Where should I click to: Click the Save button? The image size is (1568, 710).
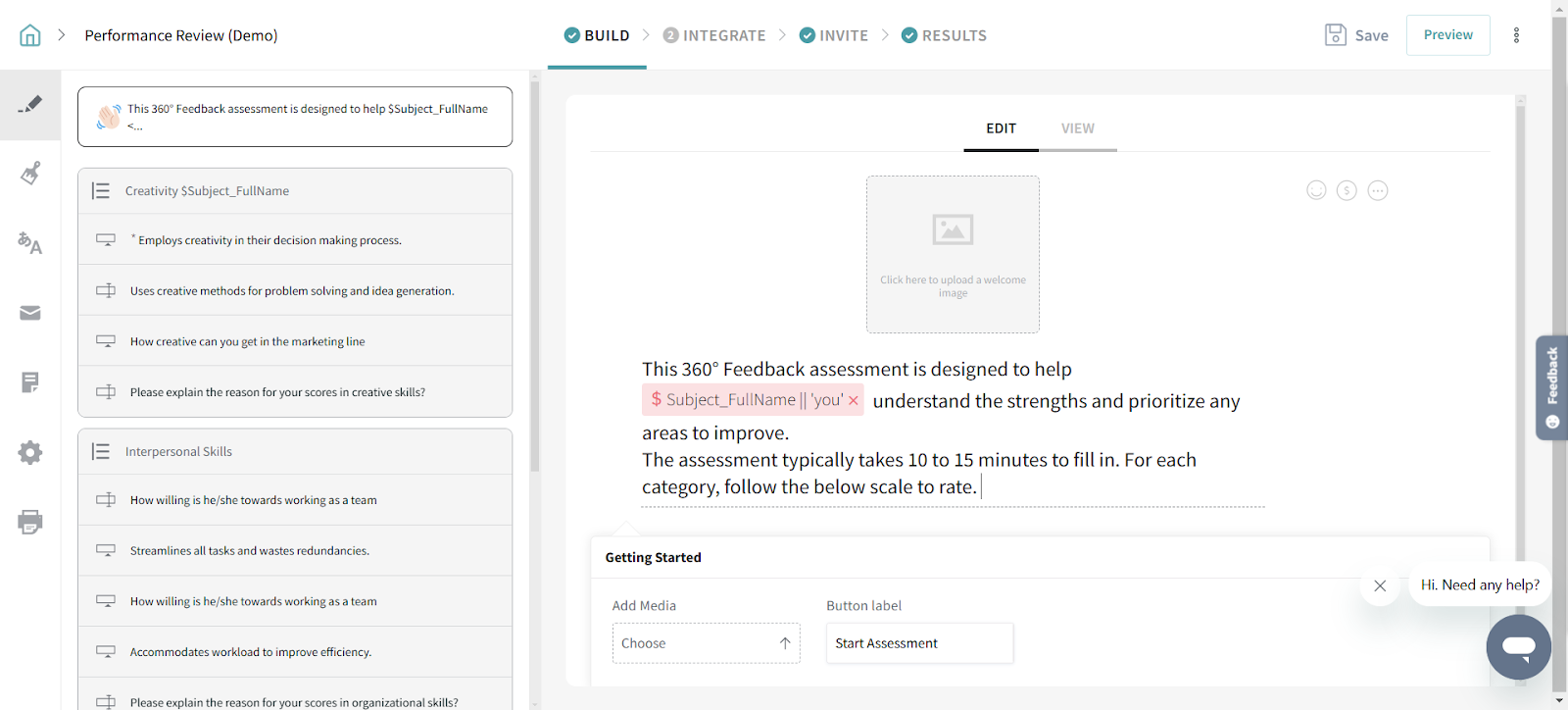(x=1356, y=35)
